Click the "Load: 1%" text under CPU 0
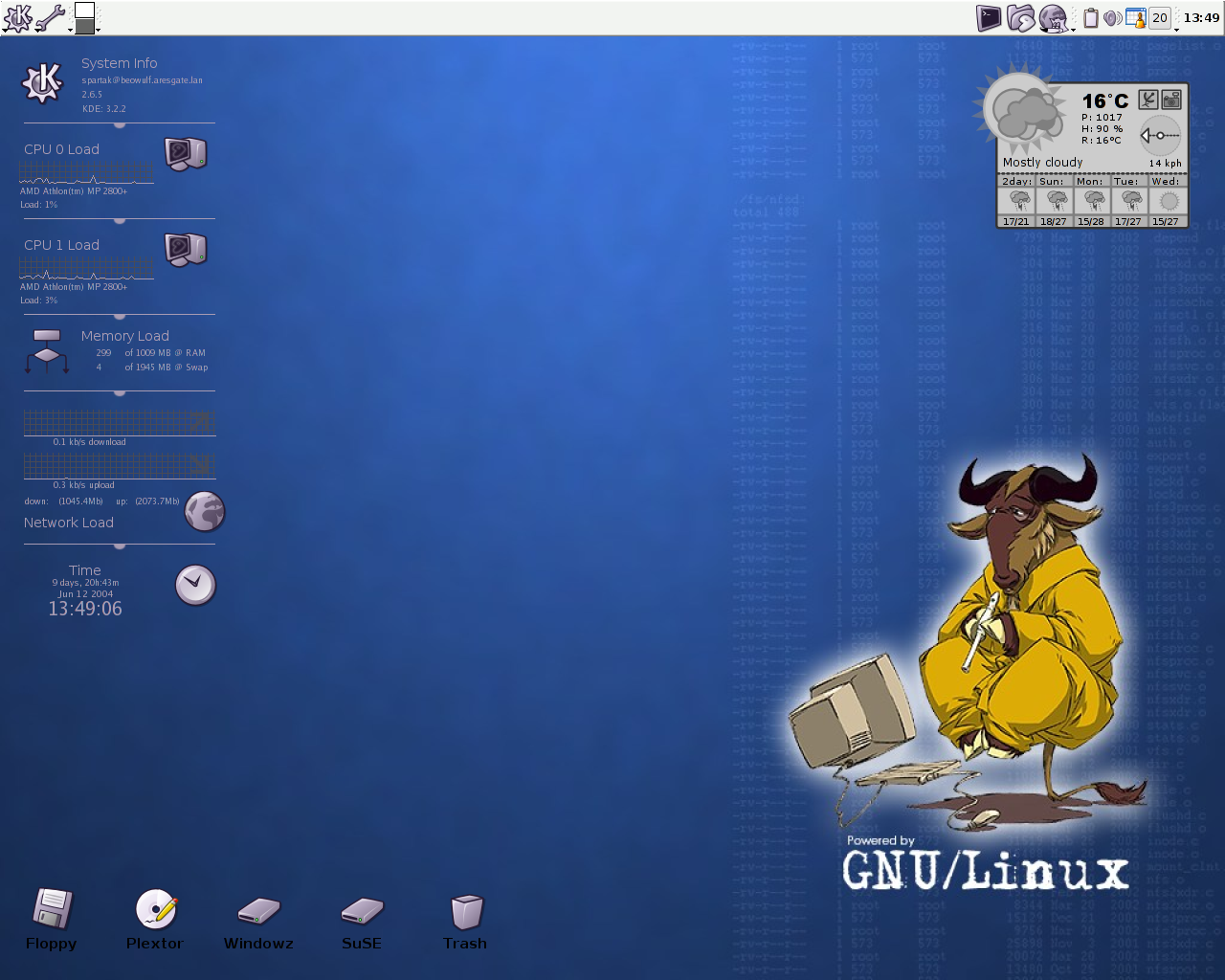The width and height of the screenshot is (1225, 980). pyautogui.click(x=39, y=205)
